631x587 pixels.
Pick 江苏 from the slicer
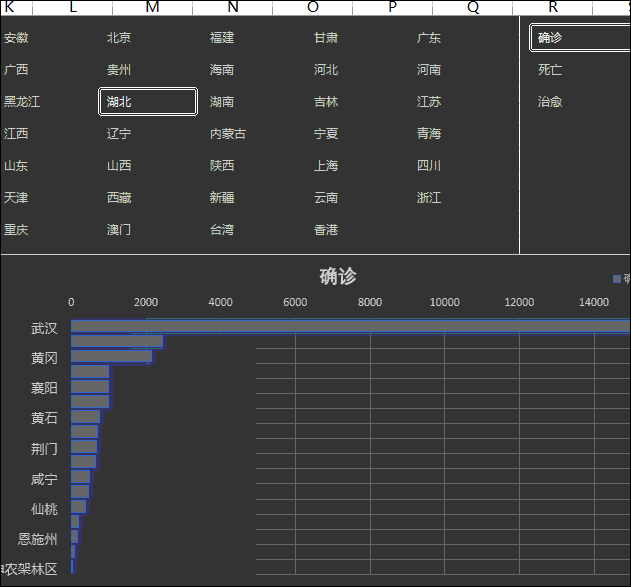[429, 101]
